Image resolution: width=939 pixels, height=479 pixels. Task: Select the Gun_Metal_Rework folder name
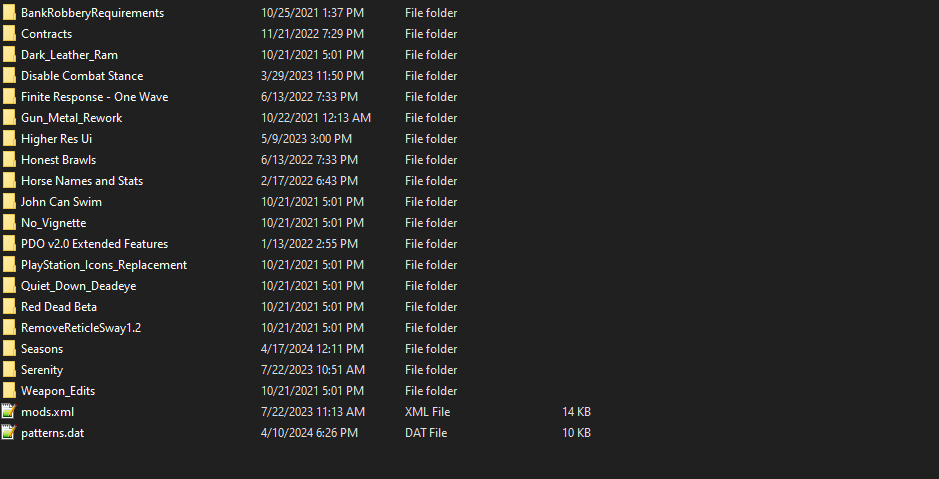point(71,118)
